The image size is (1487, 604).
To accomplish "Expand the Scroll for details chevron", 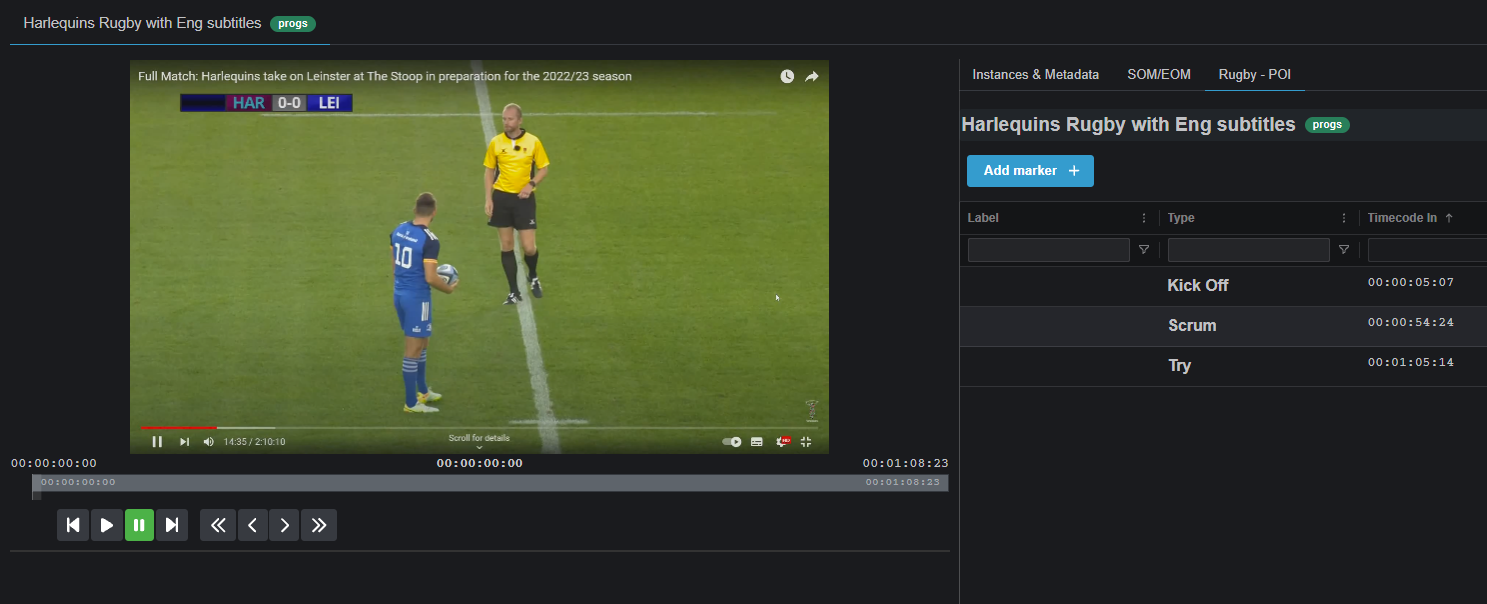I will [479, 447].
